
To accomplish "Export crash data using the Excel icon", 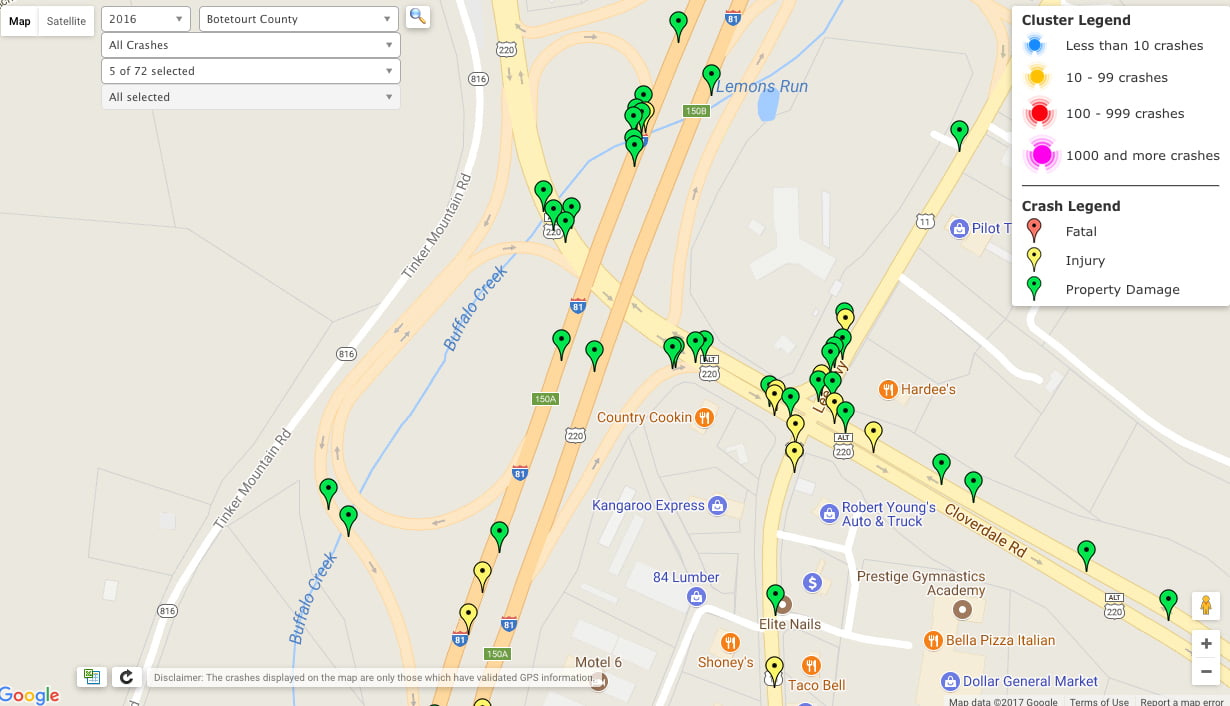I will 91,677.
